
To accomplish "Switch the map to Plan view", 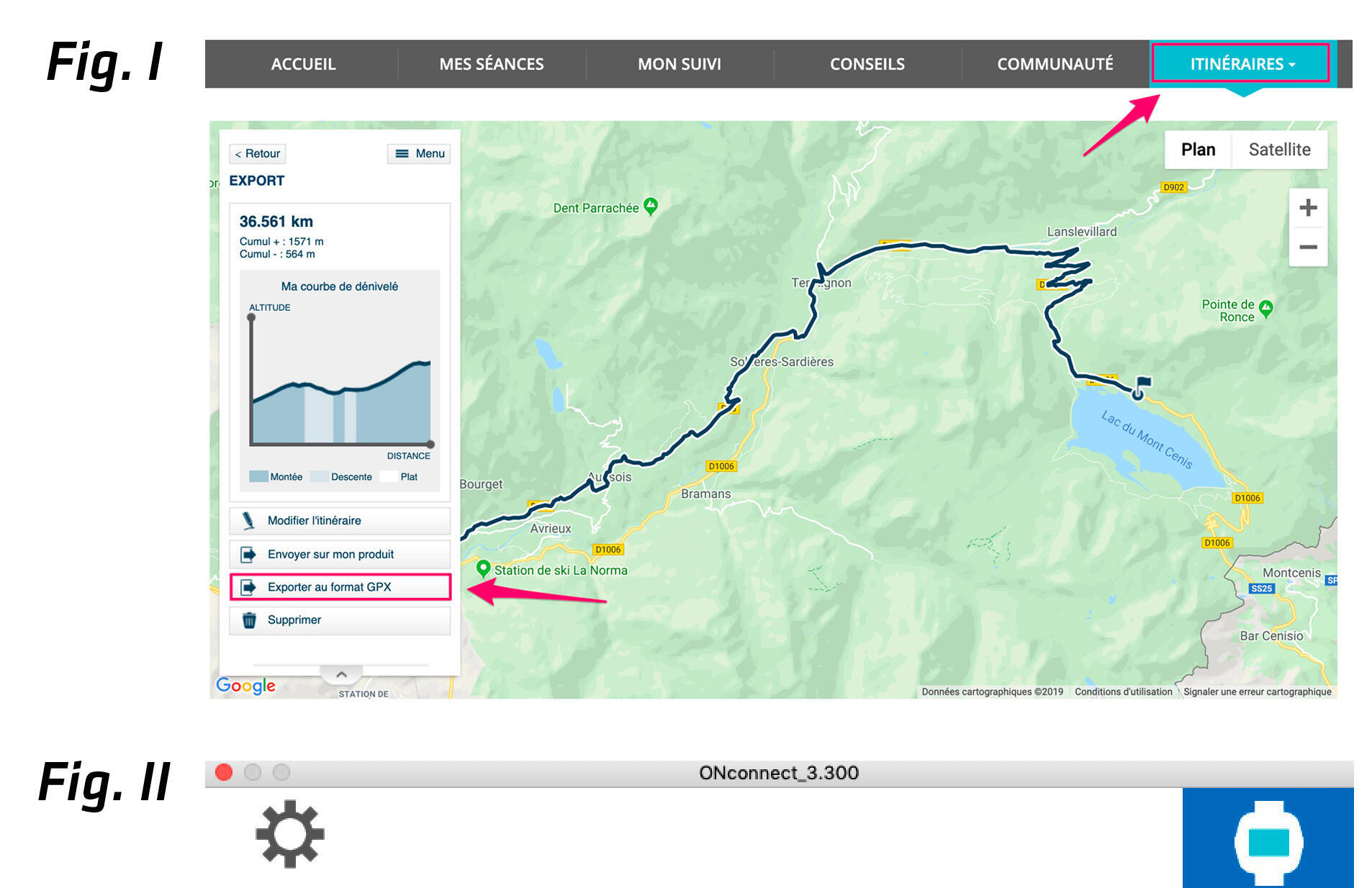I will tap(1198, 150).
